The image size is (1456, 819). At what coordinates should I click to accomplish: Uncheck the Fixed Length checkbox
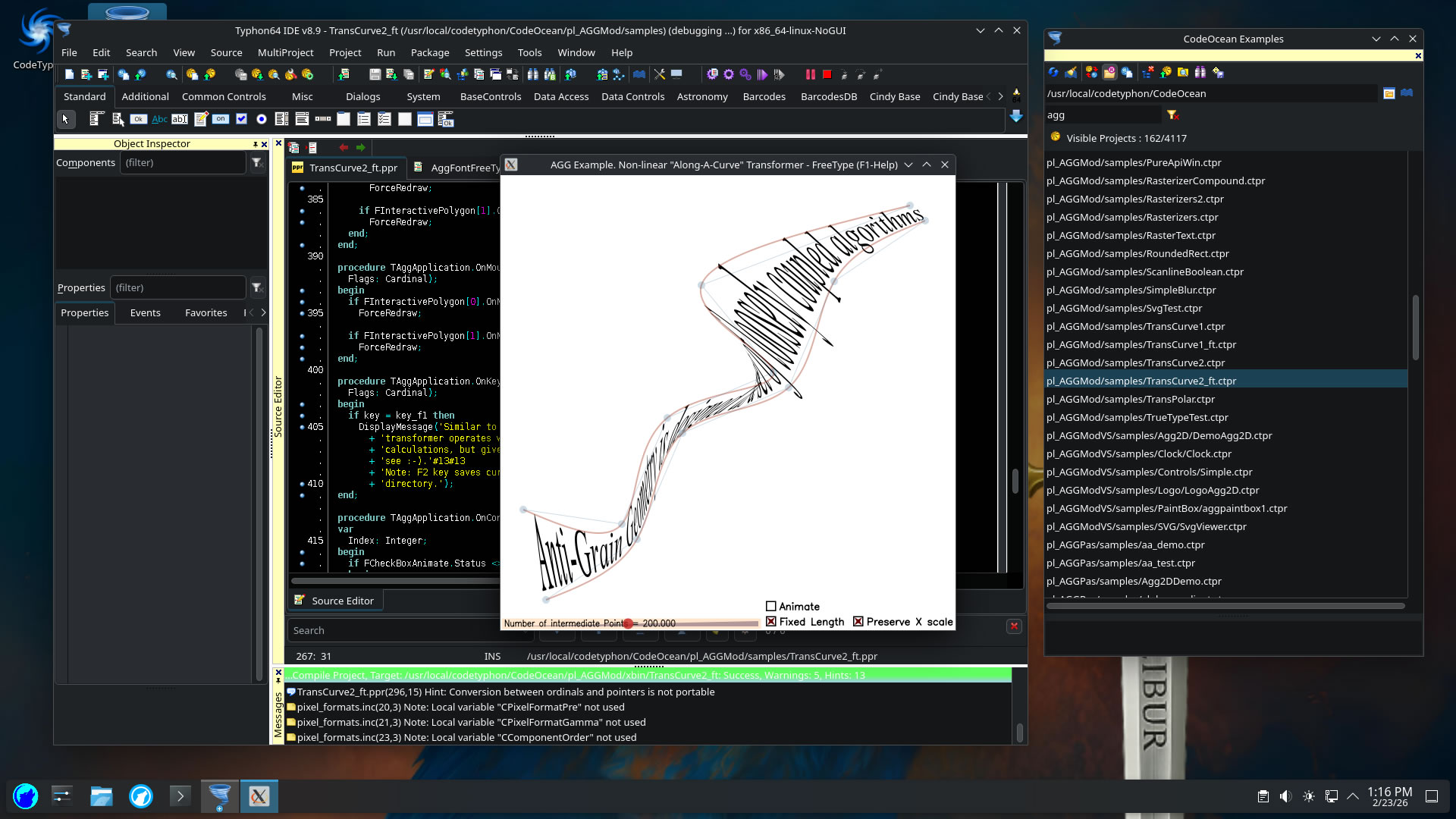[x=771, y=622]
